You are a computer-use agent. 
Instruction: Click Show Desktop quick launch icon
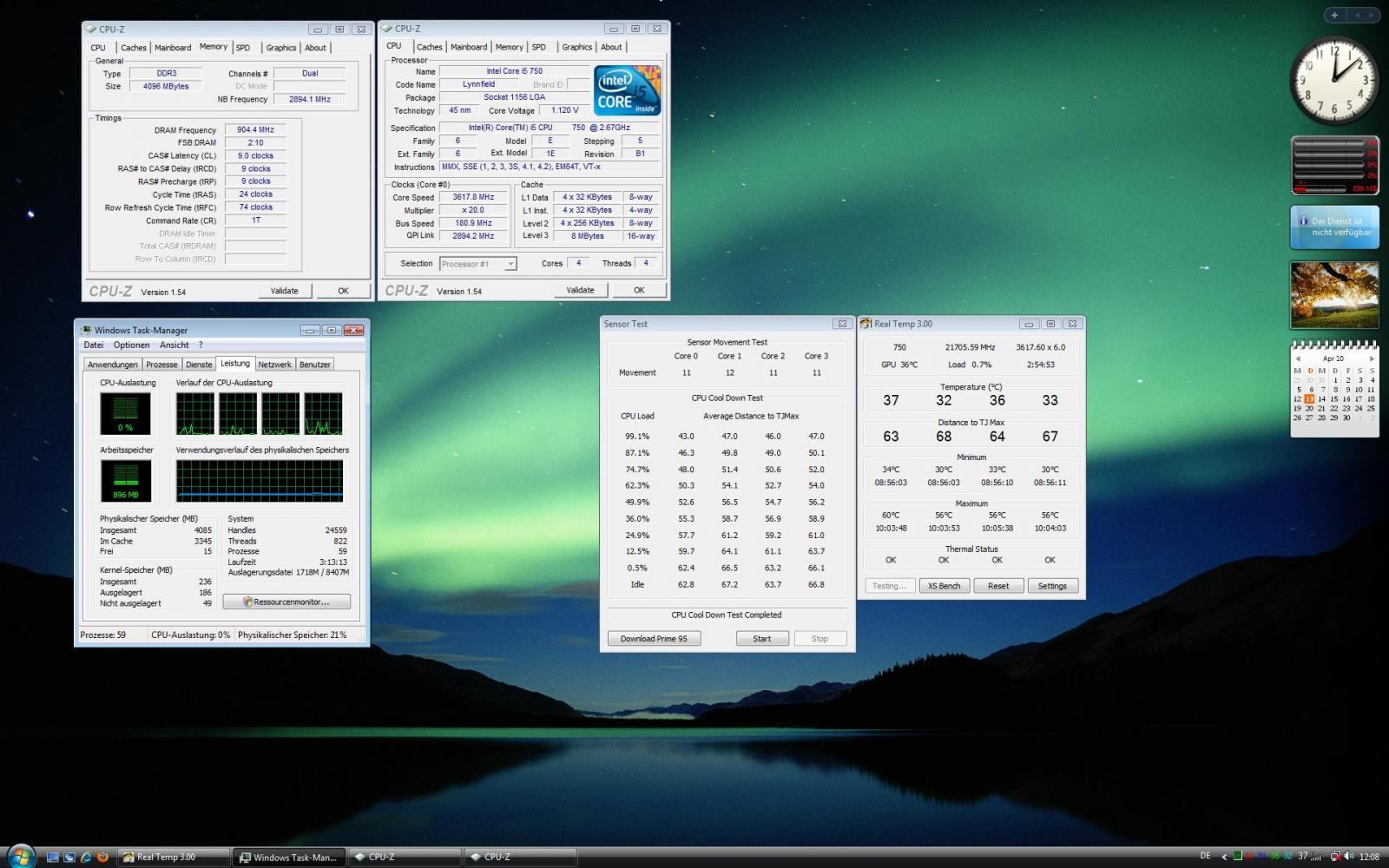(x=53, y=857)
